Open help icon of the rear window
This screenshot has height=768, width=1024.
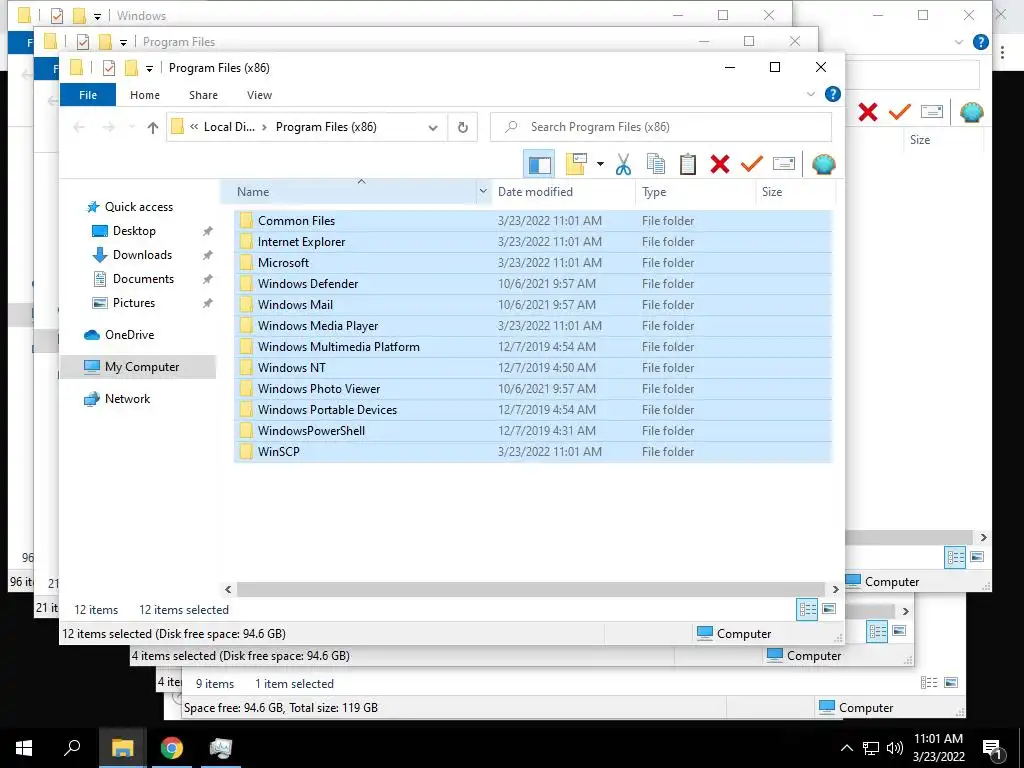coord(980,42)
